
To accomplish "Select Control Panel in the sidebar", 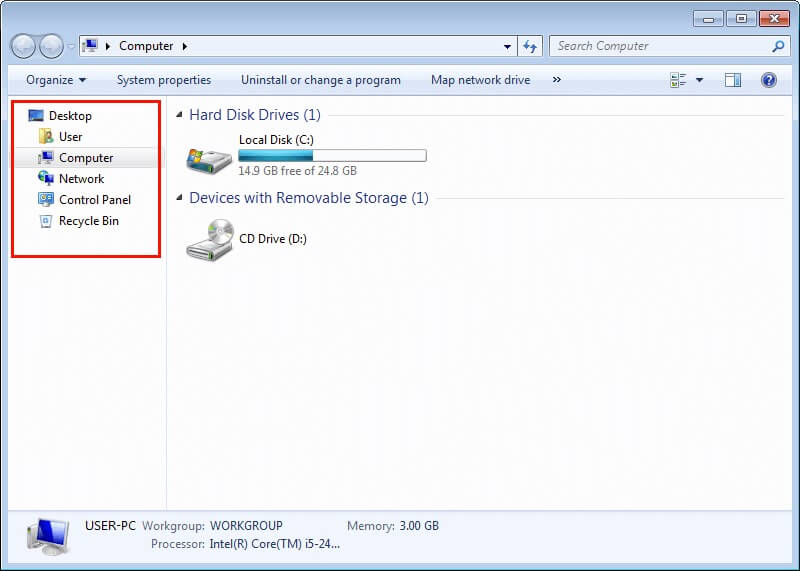I will (94, 200).
